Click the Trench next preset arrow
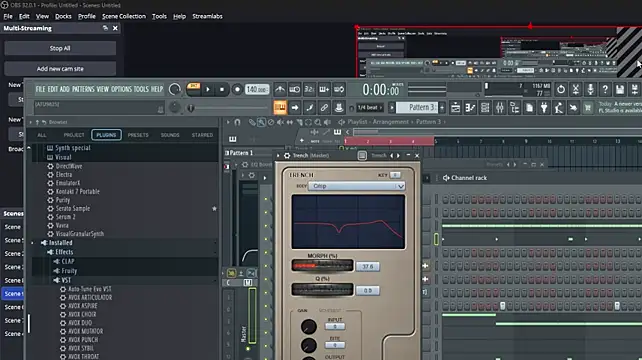The height and width of the screenshot is (360, 642). [398, 156]
